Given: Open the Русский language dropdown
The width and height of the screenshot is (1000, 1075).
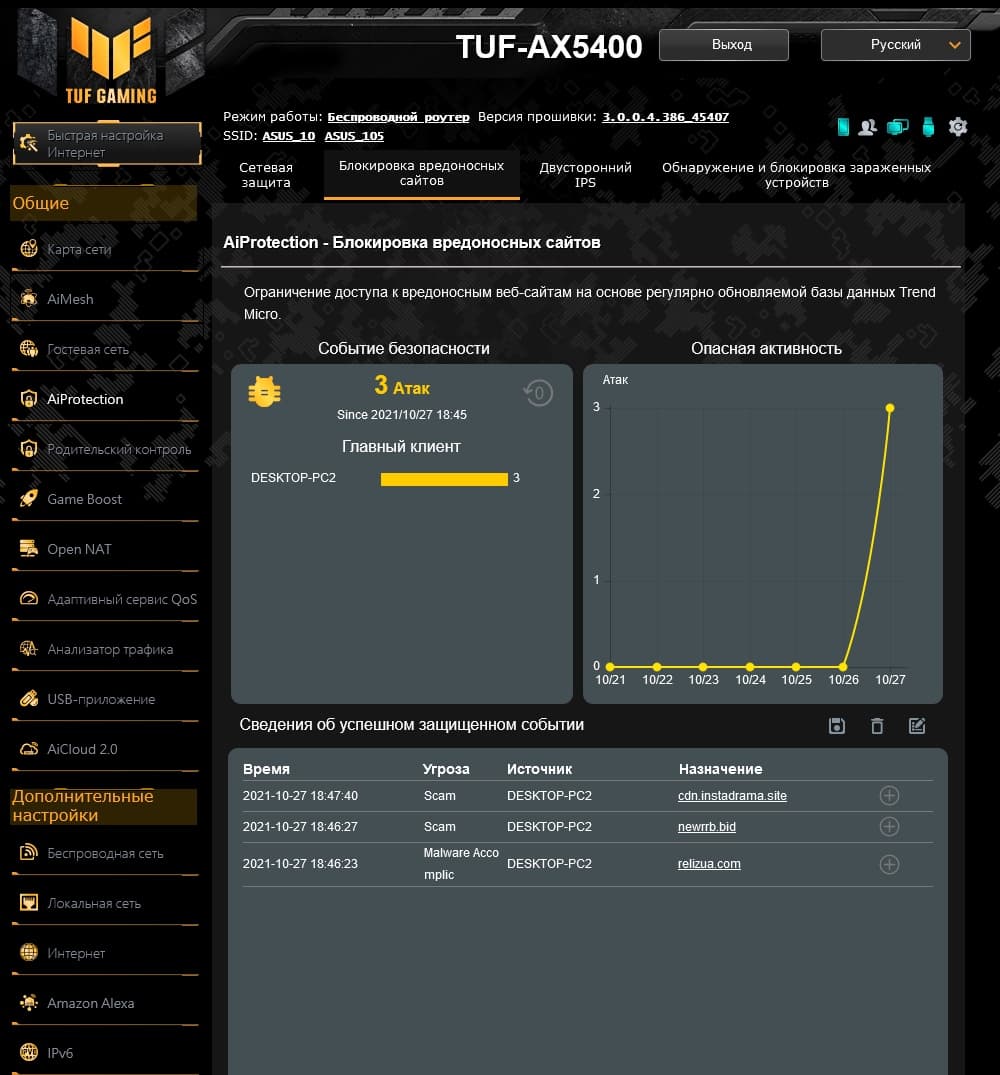Looking at the screenshot, I should pyautogui.click(x=896, y=45).
